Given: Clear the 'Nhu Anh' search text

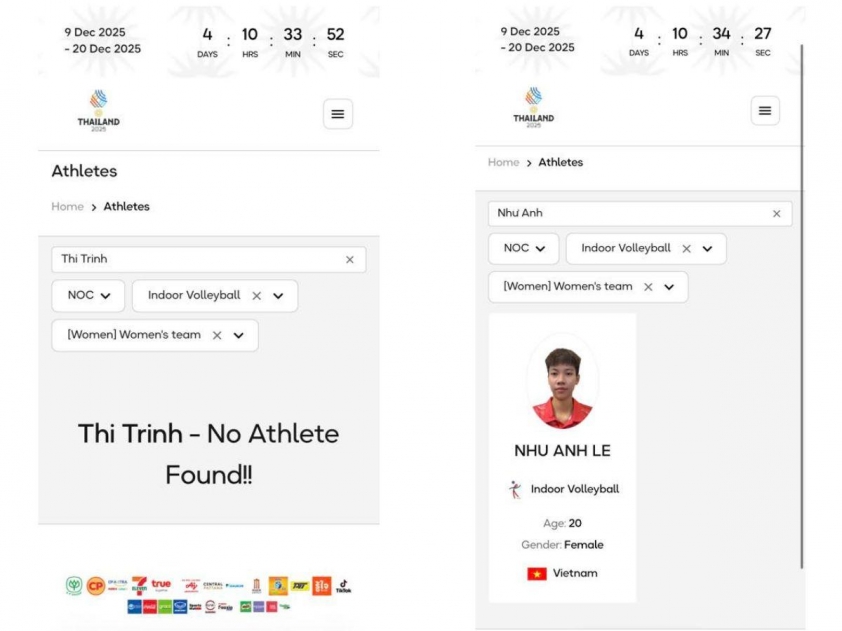Looking at the screenshot, I should (776, 213).
